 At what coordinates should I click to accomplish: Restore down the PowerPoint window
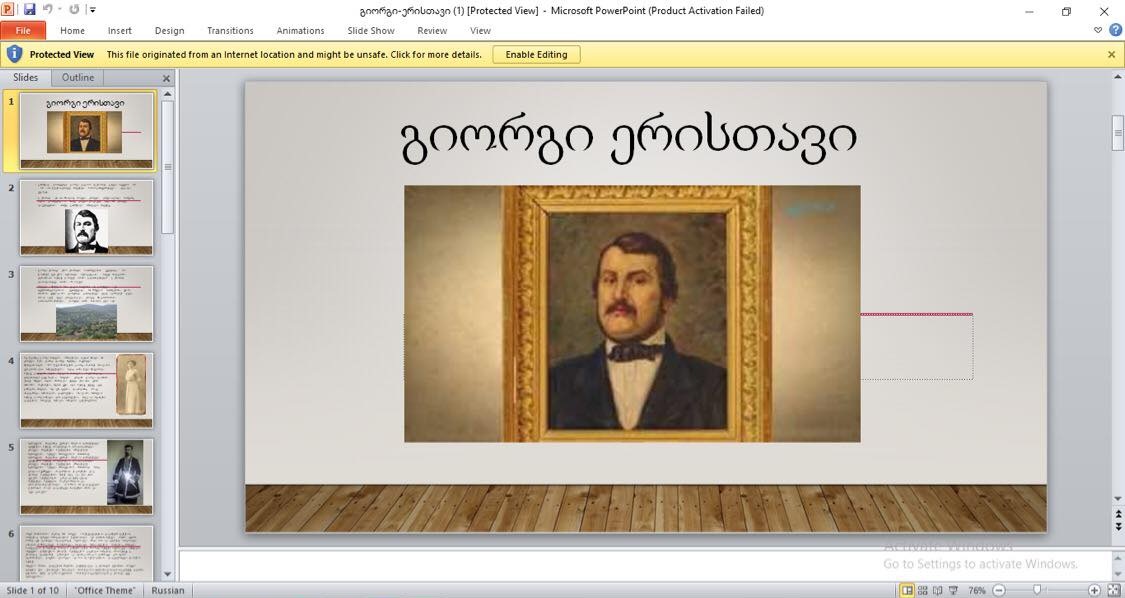pyautogui.click(x=1066, y=11)
